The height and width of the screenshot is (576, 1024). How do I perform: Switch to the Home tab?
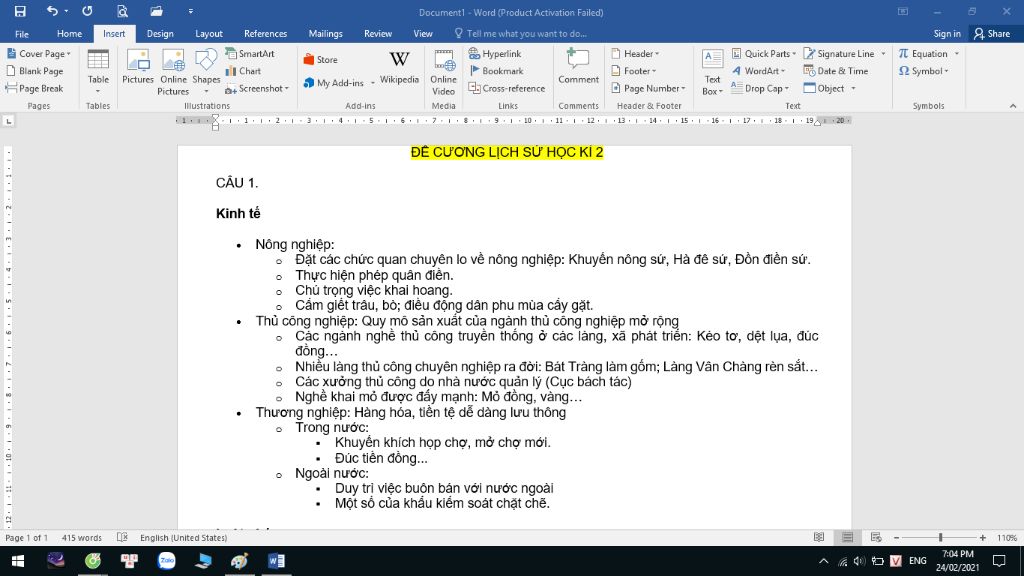click(69, 33)
